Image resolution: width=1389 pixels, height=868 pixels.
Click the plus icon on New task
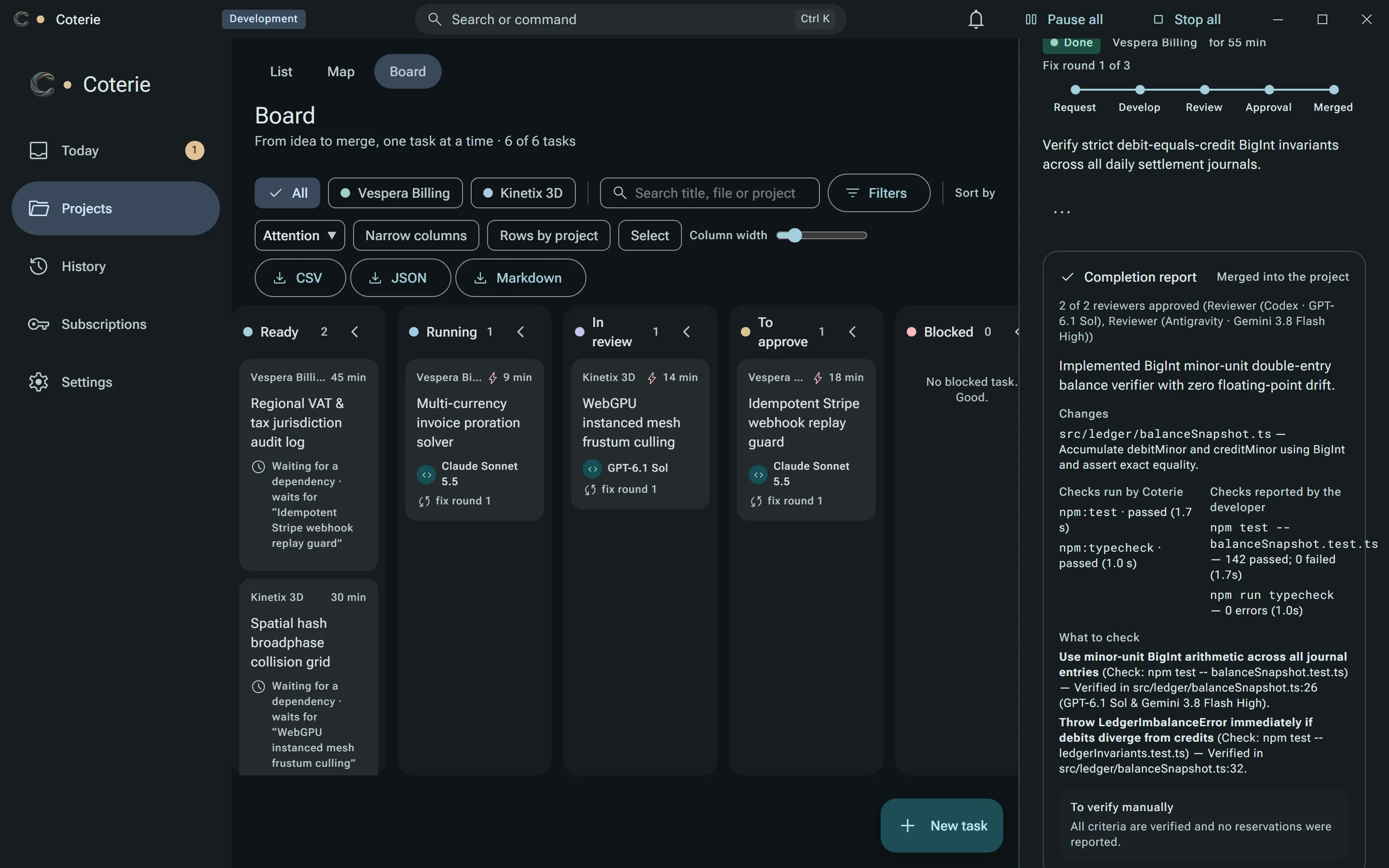[x=908, y=826]
